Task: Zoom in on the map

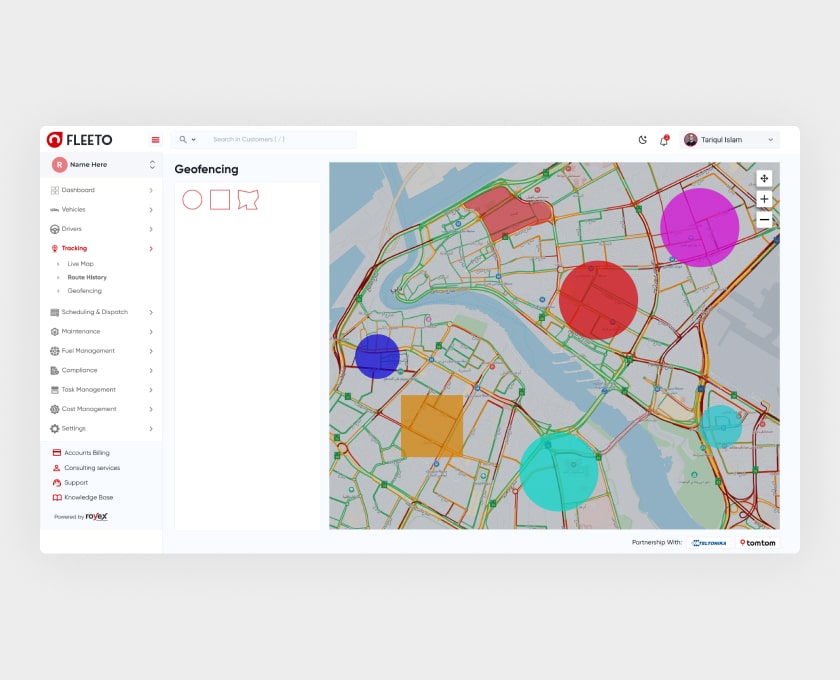Action: 764,199
